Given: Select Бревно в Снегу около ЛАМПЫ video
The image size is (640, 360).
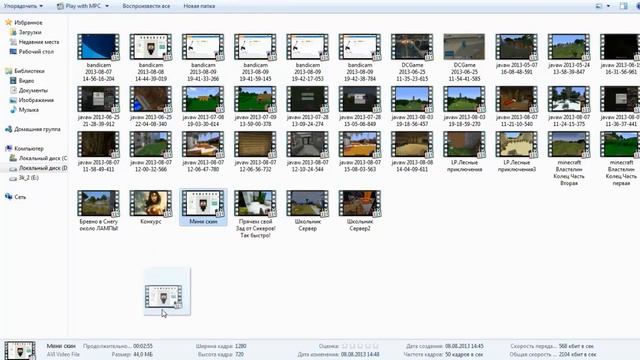Looking at the screenshot, I should pyautogui.click(x=98, y=211).
